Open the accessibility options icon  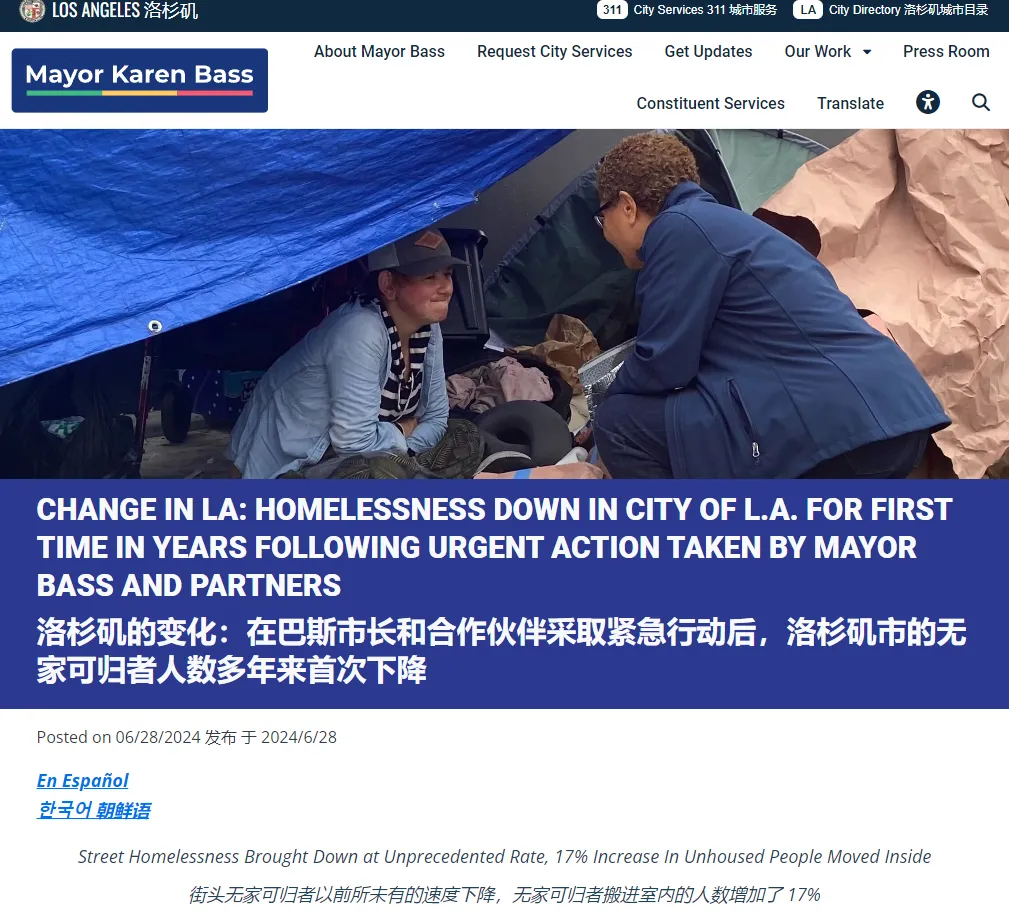(927, 102)
